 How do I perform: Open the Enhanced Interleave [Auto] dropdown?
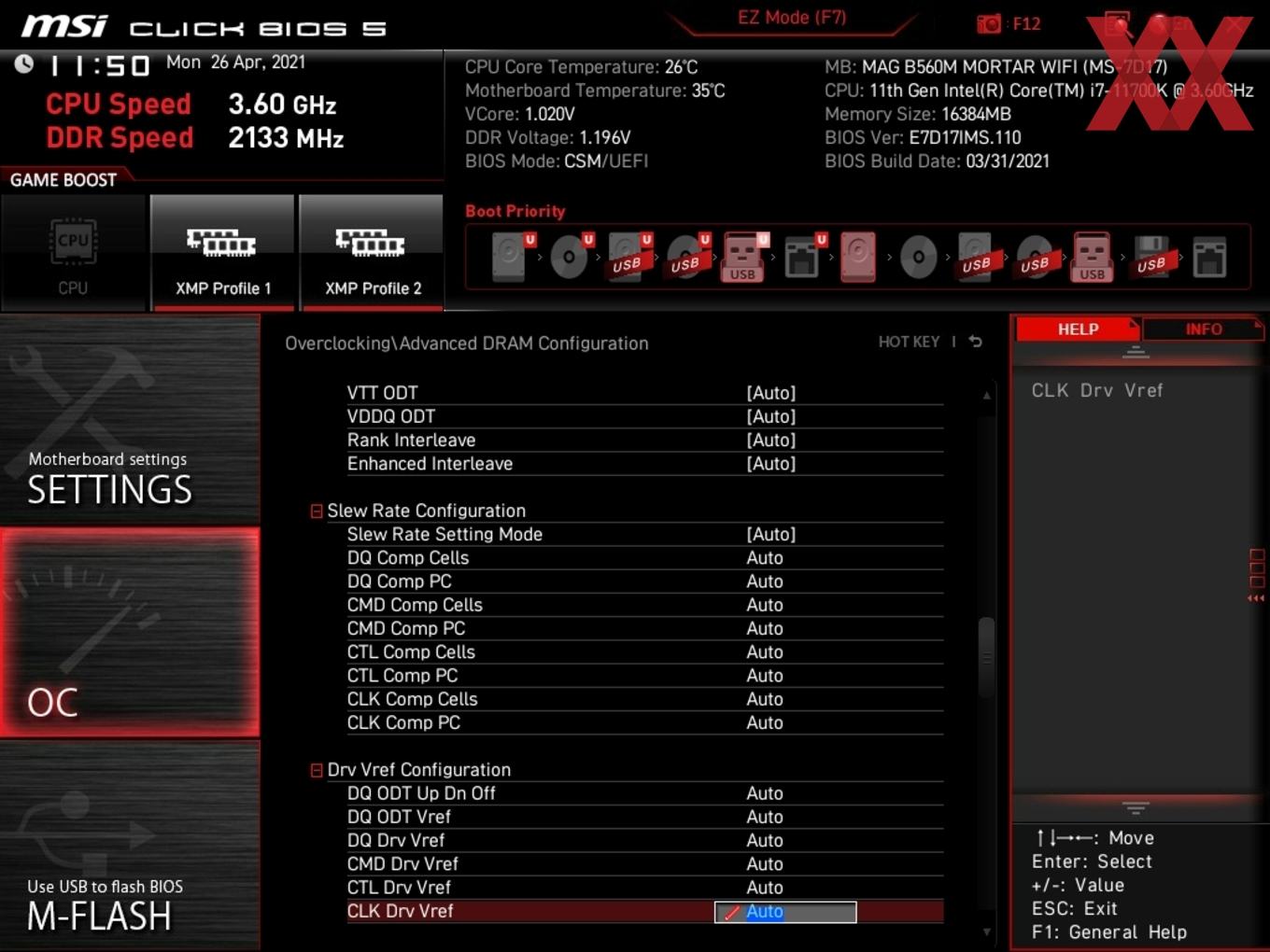tap(771, 464)
